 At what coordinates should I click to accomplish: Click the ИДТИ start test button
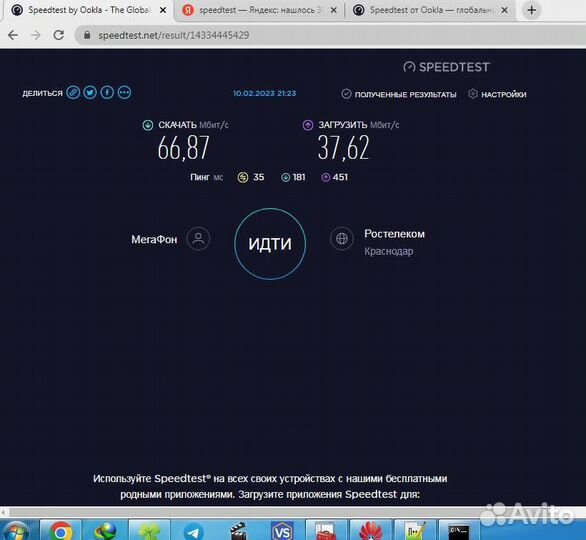(x=270, y=244)
